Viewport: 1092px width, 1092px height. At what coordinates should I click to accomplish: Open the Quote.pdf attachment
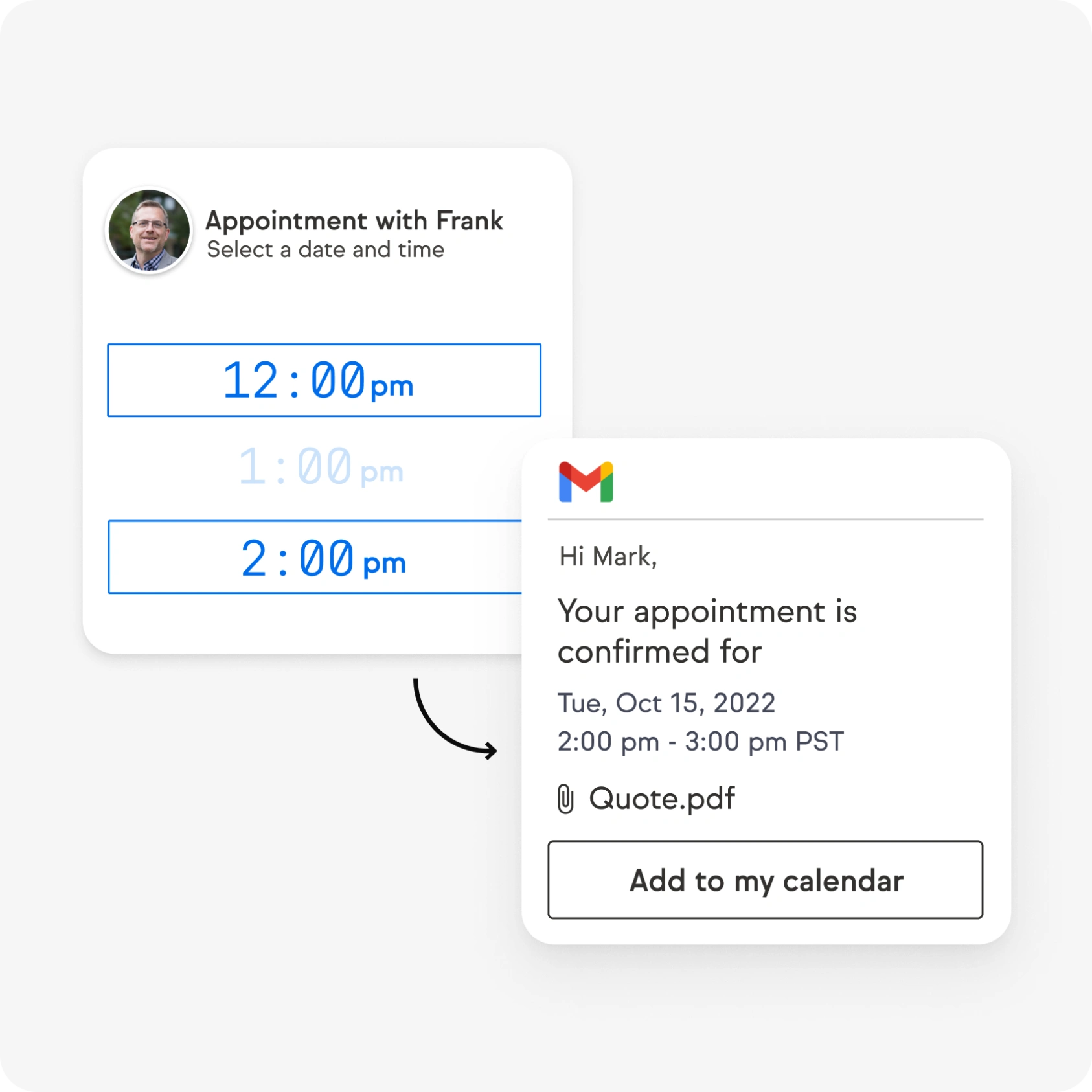[662, 799]
